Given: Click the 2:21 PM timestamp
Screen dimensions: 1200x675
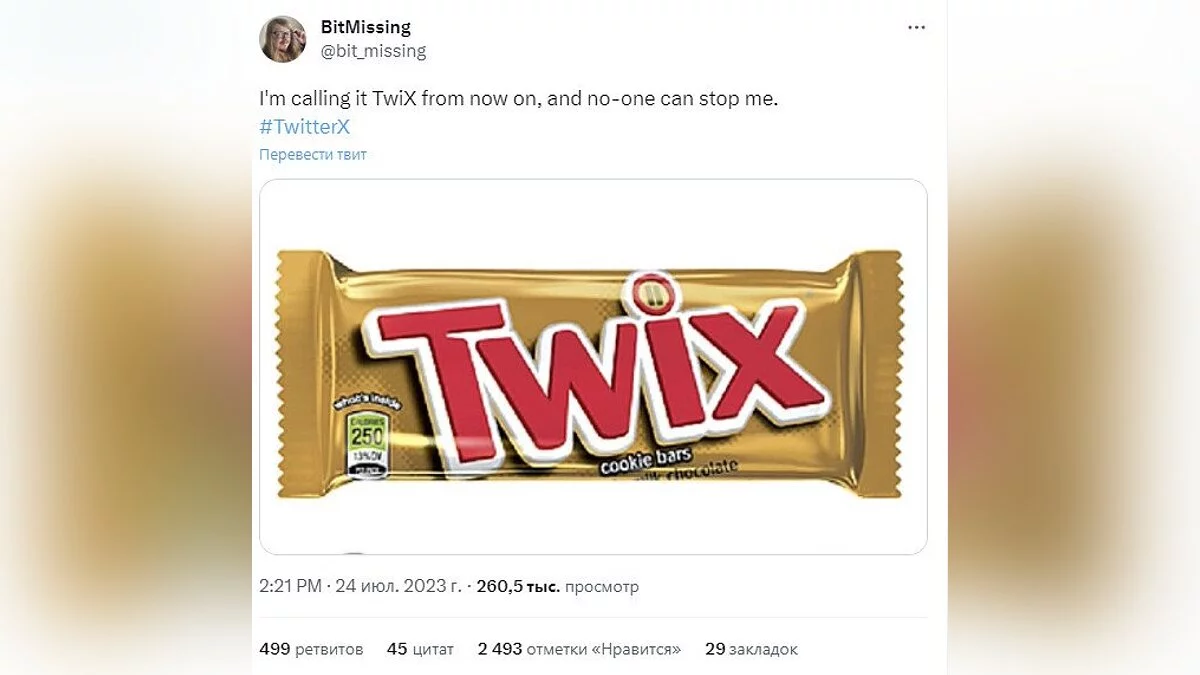Looking at the screenshot, I should pos(290,586).
